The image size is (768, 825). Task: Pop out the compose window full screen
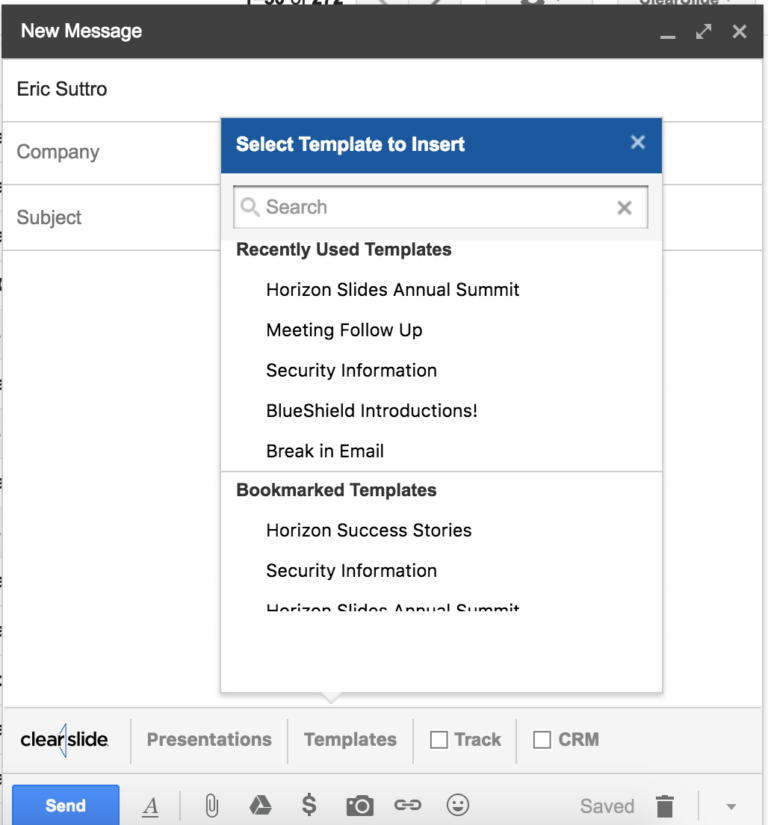coord(703,31)
